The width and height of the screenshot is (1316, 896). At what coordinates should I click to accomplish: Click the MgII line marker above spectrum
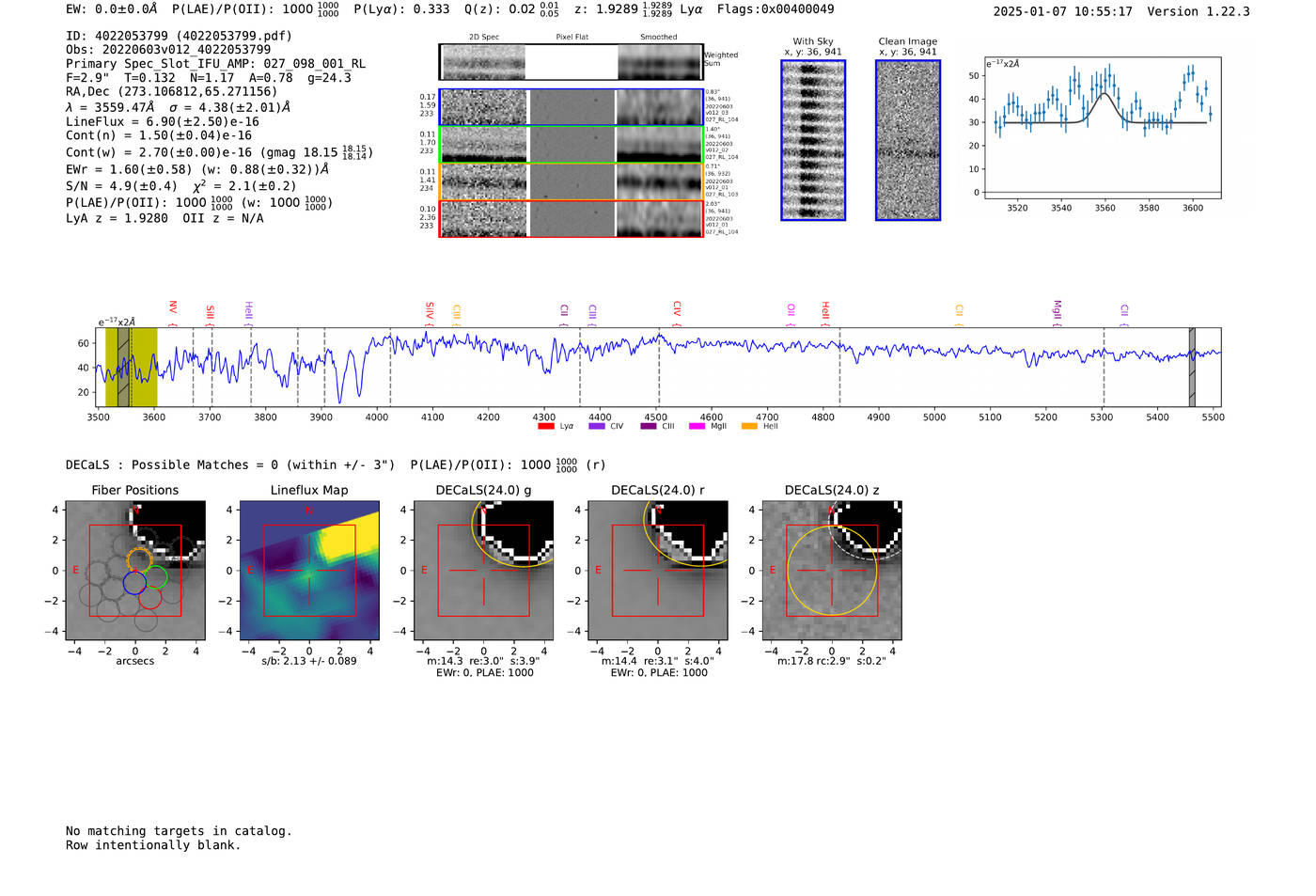tap(1057, 311)
